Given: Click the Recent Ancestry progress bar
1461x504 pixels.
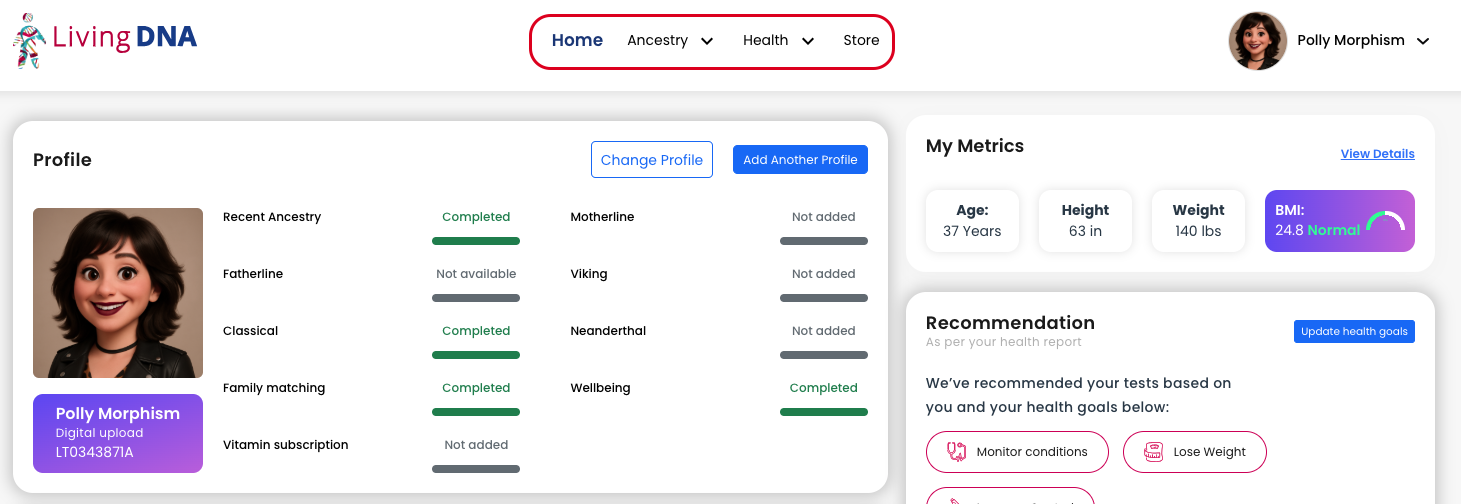Looking at the screenshot, I should coord(476,241).
